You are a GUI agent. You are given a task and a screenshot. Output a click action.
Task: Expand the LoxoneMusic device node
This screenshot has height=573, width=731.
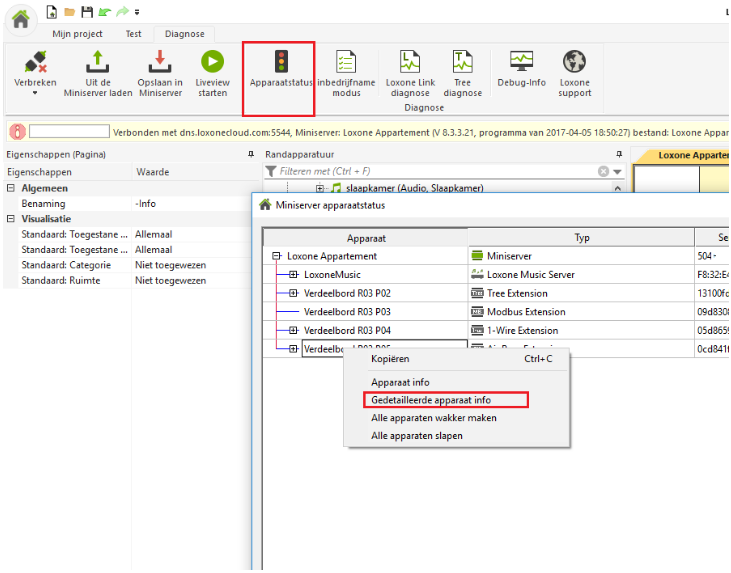293,274
